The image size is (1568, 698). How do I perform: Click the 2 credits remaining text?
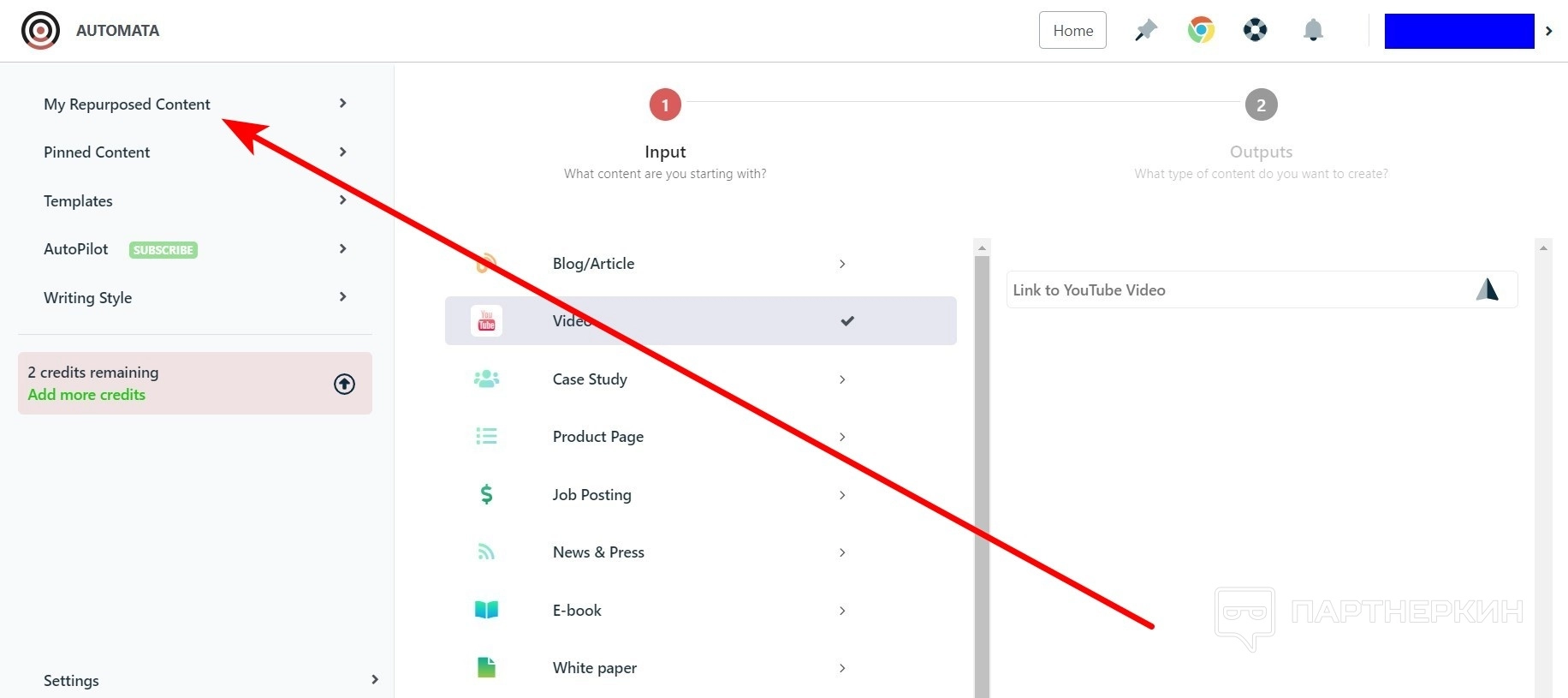coord(92,373)
